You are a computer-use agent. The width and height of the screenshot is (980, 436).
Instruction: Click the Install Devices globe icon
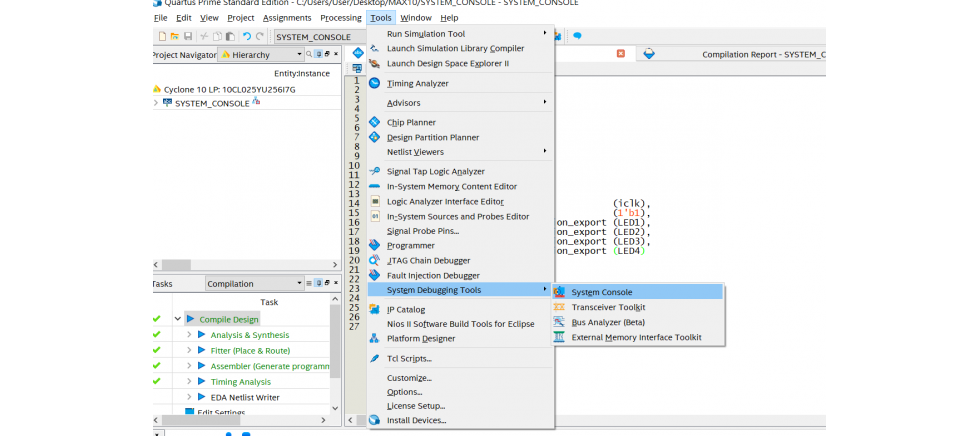[x=375, y=420]
